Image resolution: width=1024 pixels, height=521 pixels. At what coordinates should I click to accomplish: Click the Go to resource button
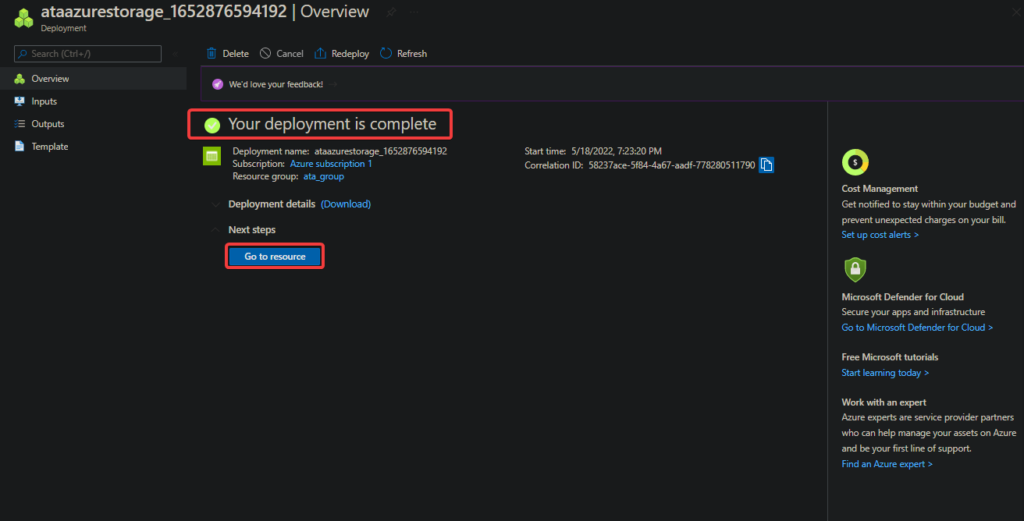275,257
